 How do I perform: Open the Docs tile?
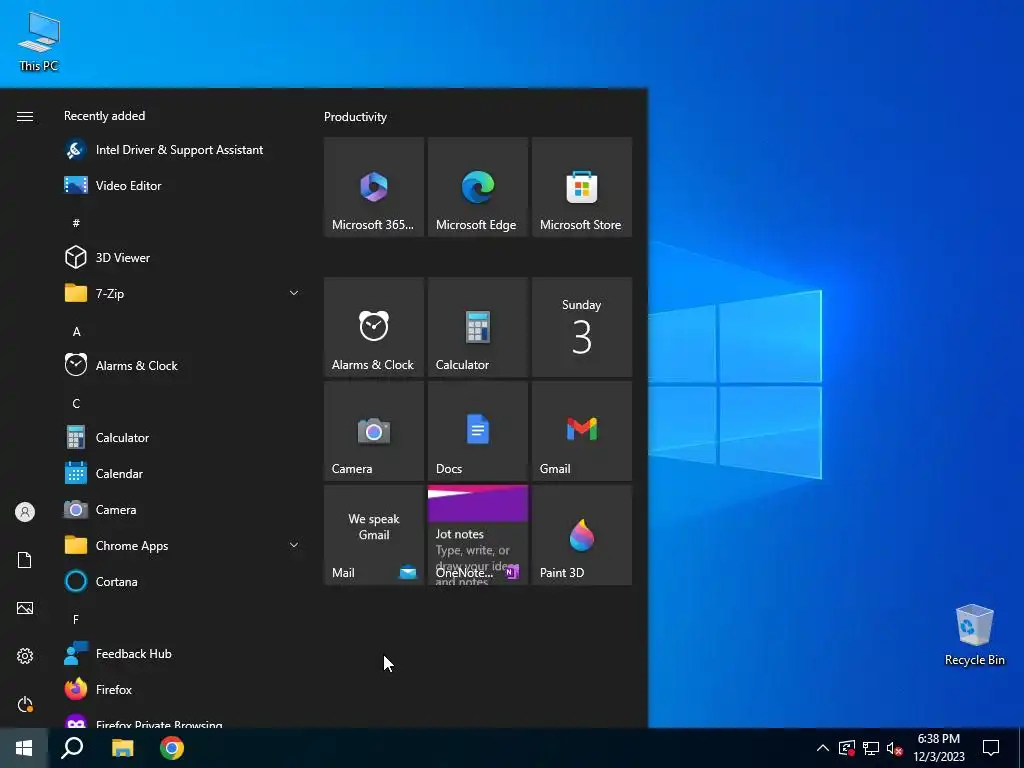tap(477, 431)
